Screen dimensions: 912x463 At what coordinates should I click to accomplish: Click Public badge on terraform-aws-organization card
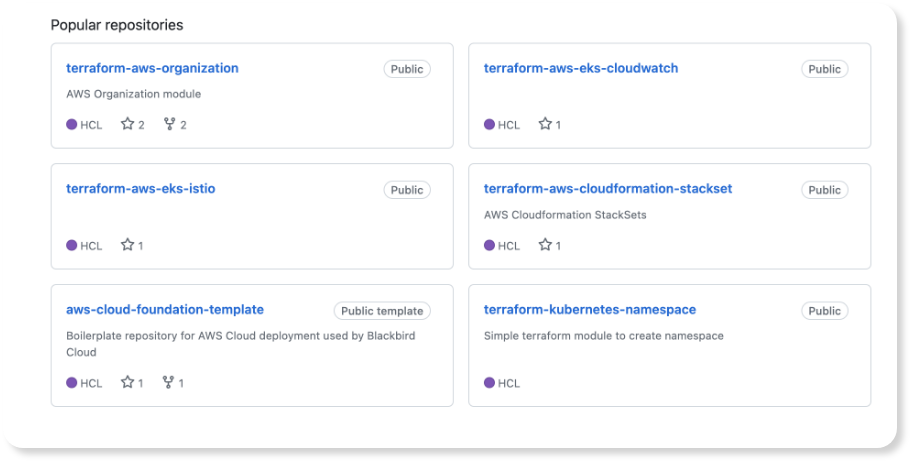pyautogui.click(x=407, y=69)
